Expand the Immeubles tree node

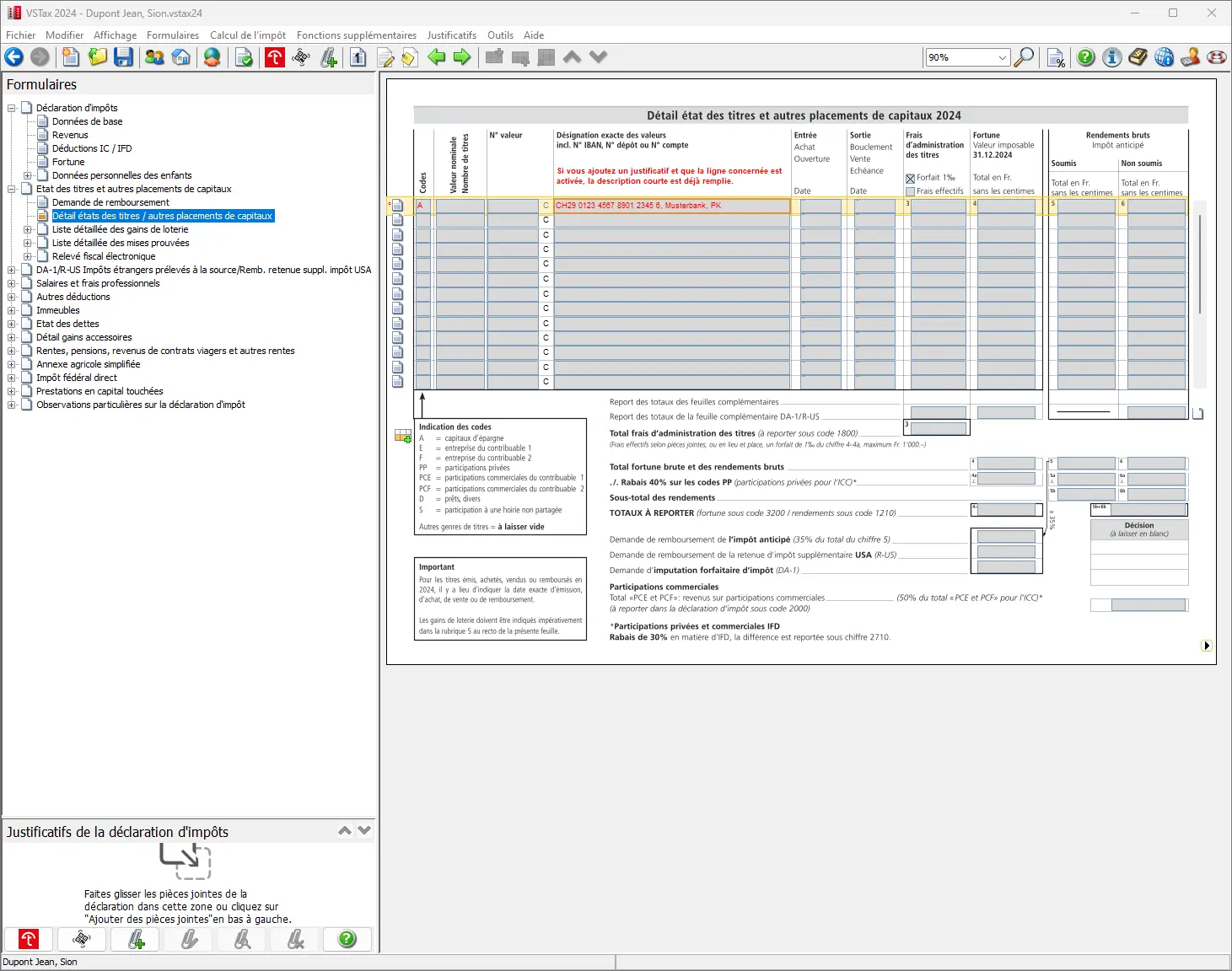[12, 310]
